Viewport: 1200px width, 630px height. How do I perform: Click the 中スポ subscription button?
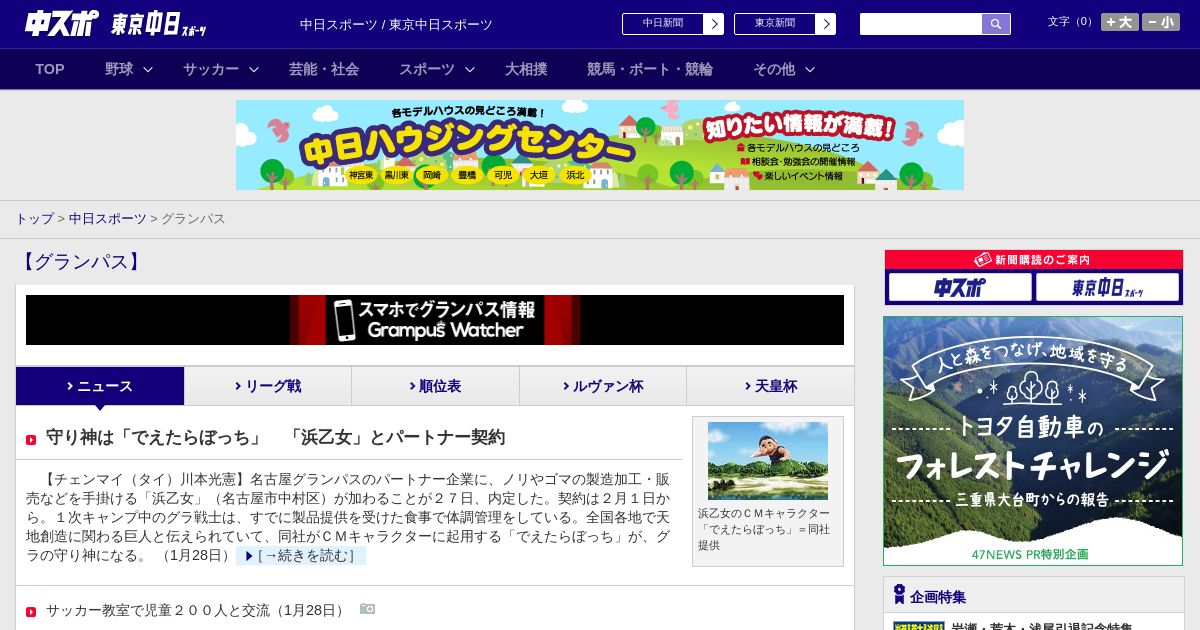960,288
